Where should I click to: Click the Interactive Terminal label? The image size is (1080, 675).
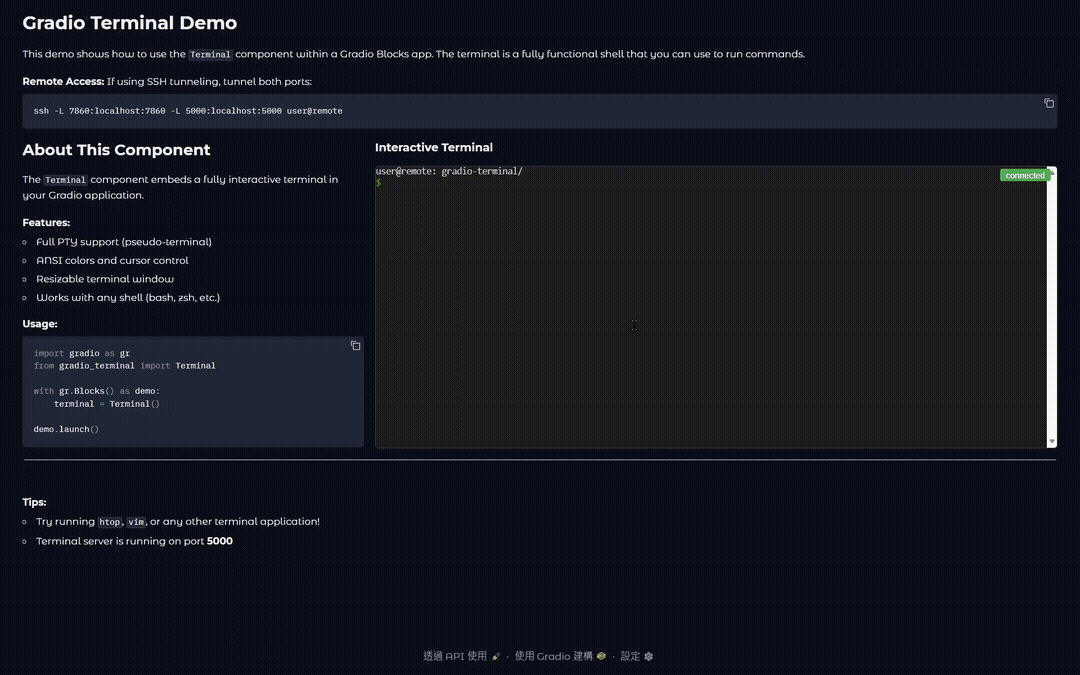(434, 147)
